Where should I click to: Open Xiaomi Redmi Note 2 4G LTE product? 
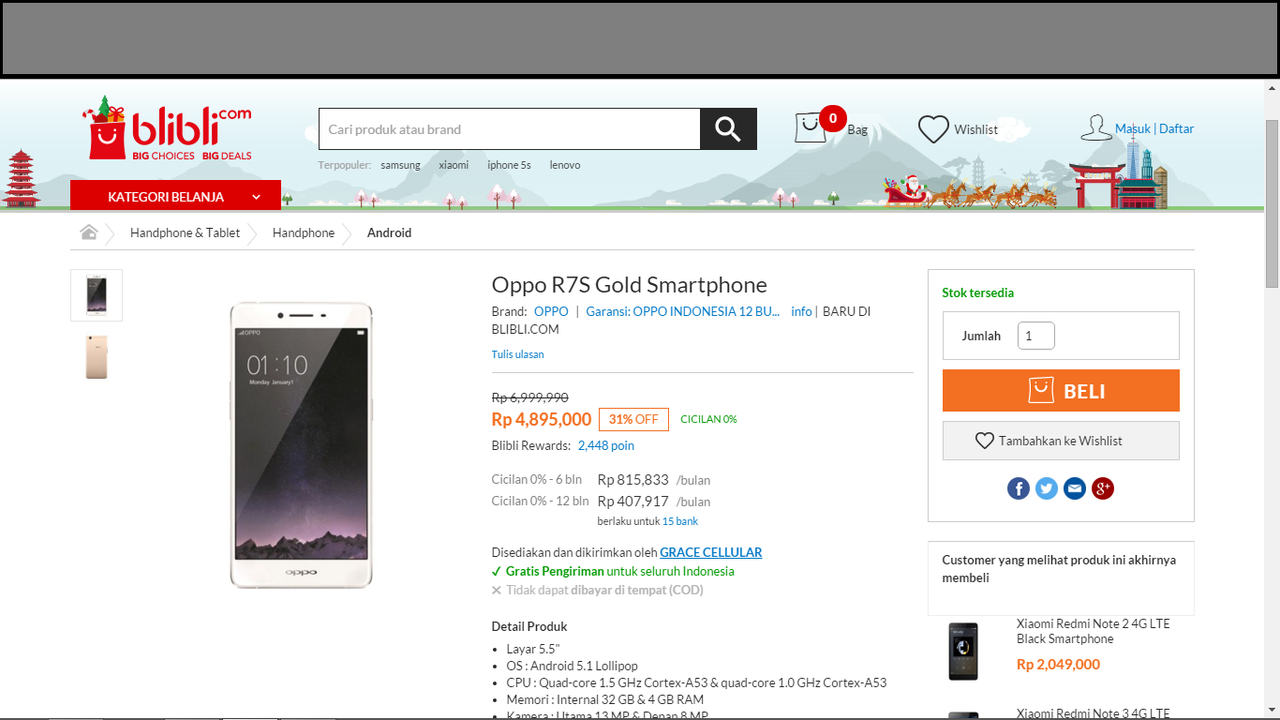coord(1093,631)
